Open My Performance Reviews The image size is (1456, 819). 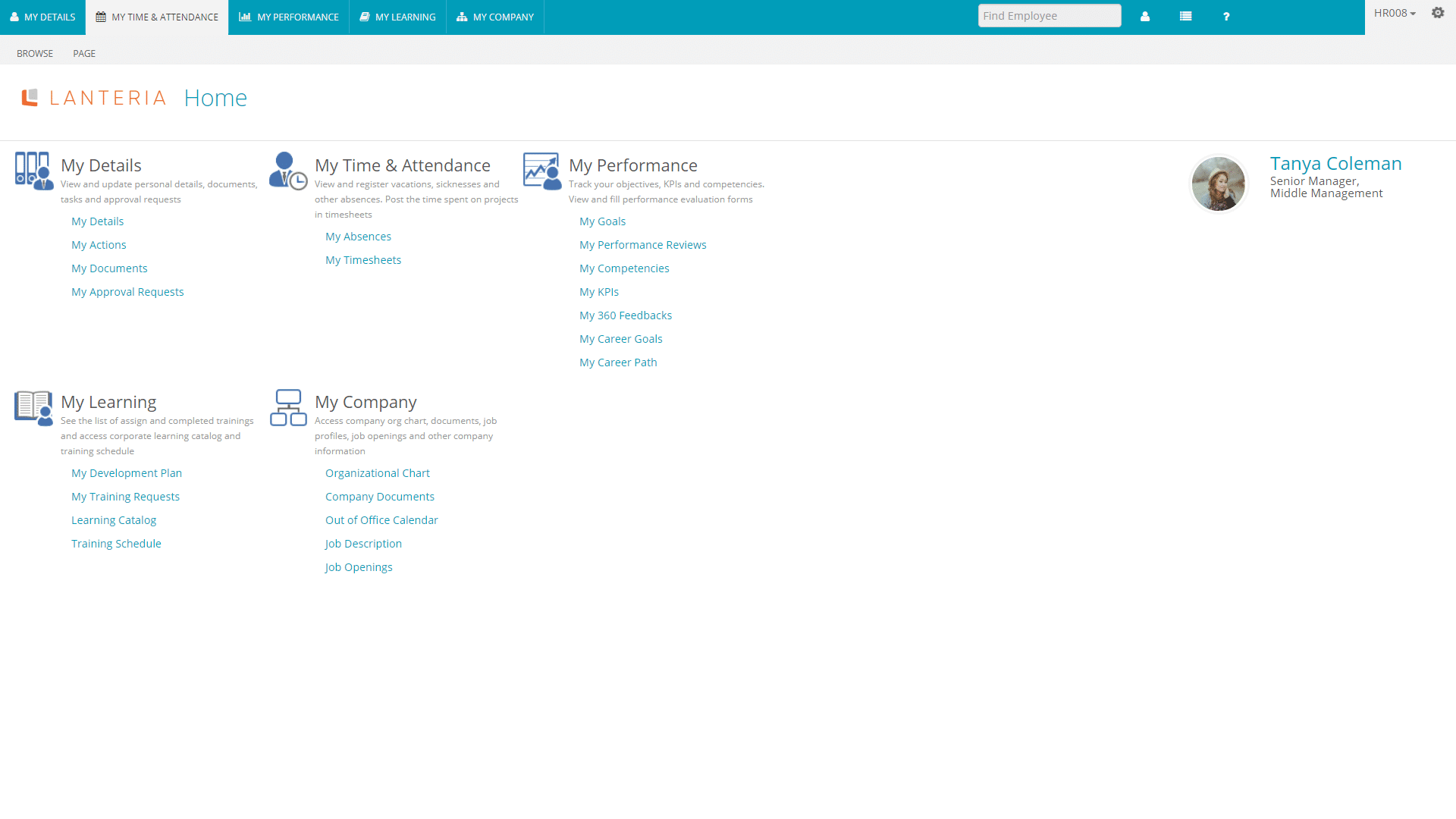point(643,245)
